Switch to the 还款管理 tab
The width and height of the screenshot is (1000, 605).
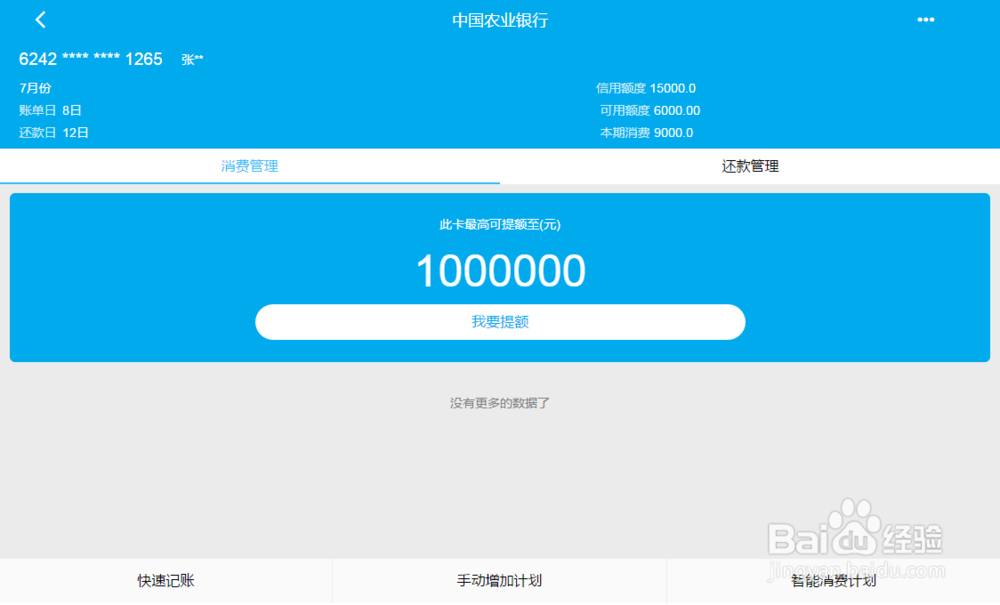(750, 166)
